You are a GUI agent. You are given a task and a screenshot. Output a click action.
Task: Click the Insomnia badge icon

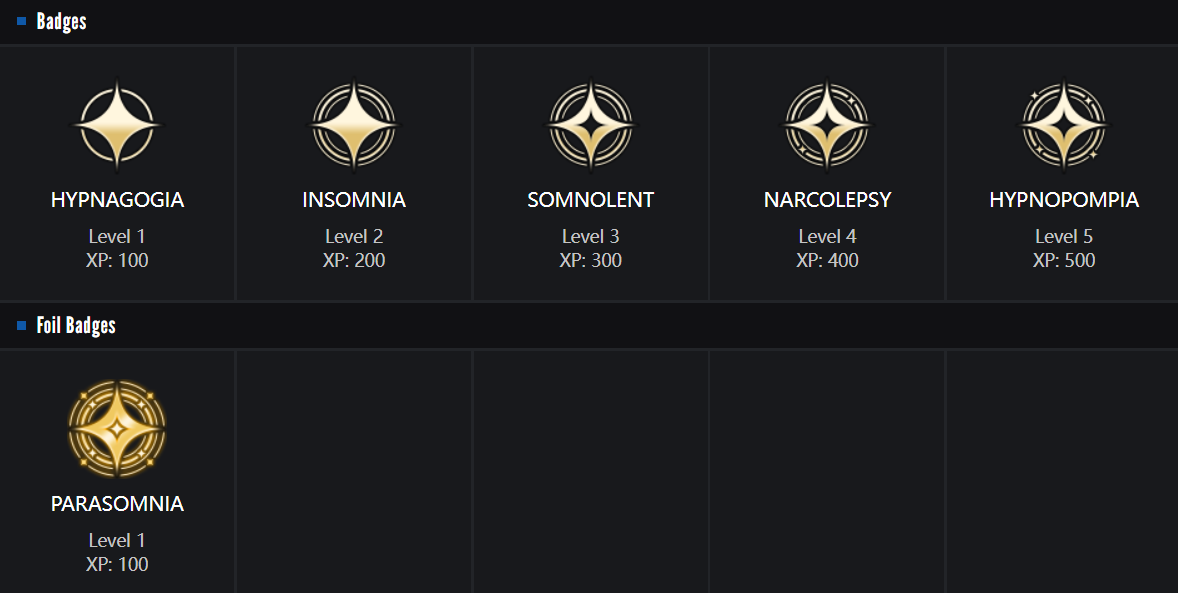354,127
